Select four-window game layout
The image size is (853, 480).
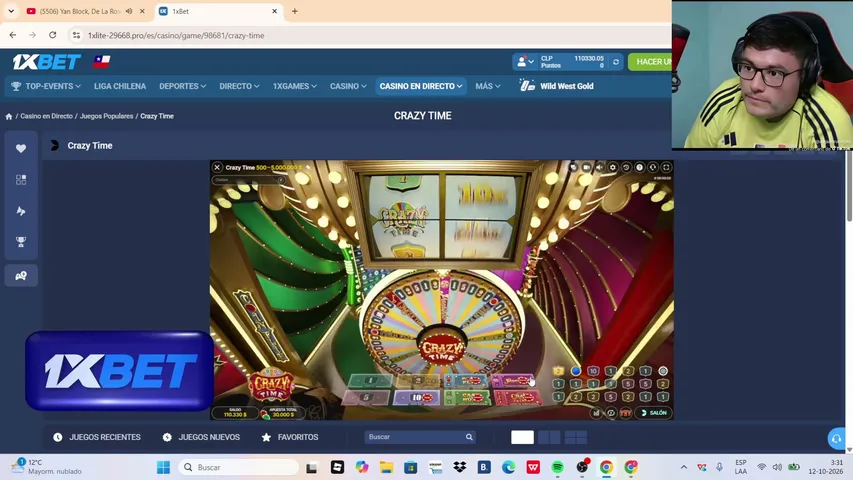[x=576, y=437]
